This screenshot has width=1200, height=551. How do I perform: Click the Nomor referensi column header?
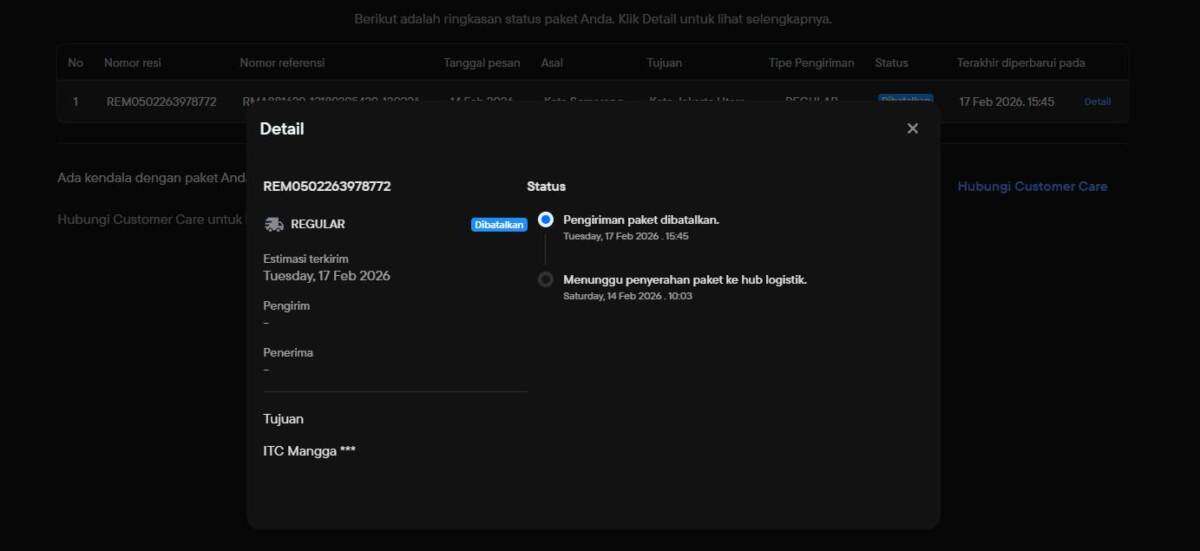(282, 63)
